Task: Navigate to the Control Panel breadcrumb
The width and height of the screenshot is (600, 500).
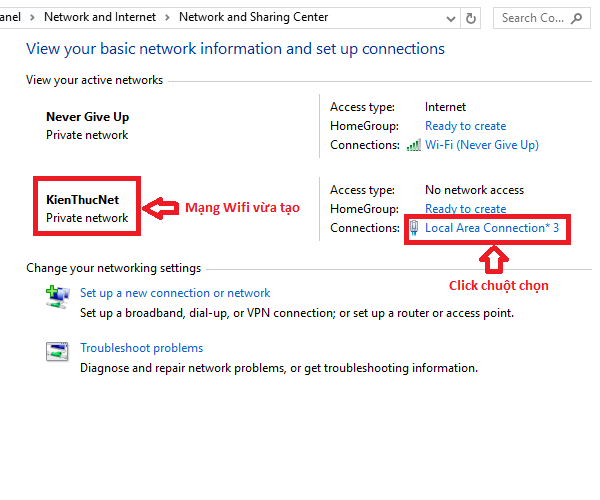Action: click(12, 17)
